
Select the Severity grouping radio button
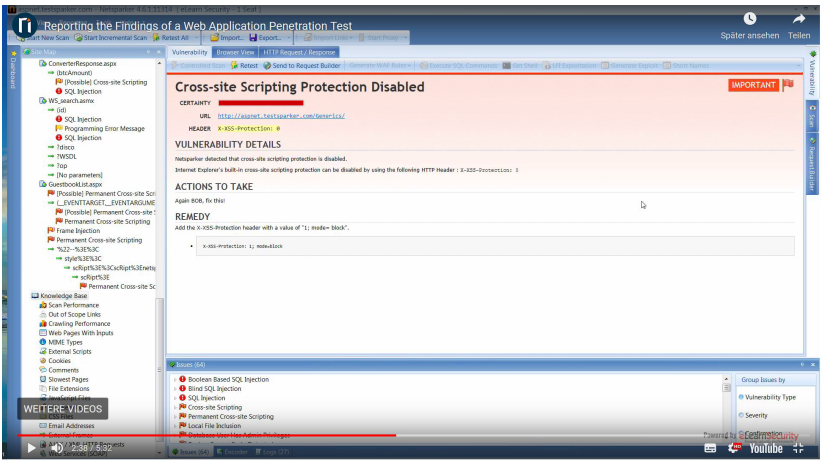tap(739, 415)
